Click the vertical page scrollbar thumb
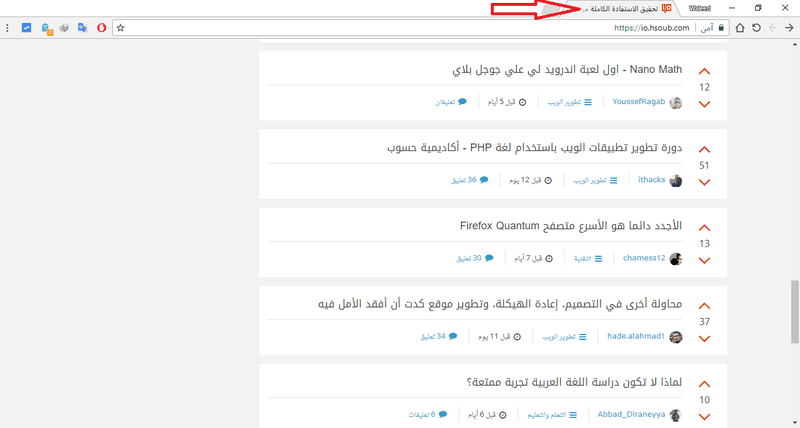Viewport: 800px width, 428px height. click(x=794, y=311)
